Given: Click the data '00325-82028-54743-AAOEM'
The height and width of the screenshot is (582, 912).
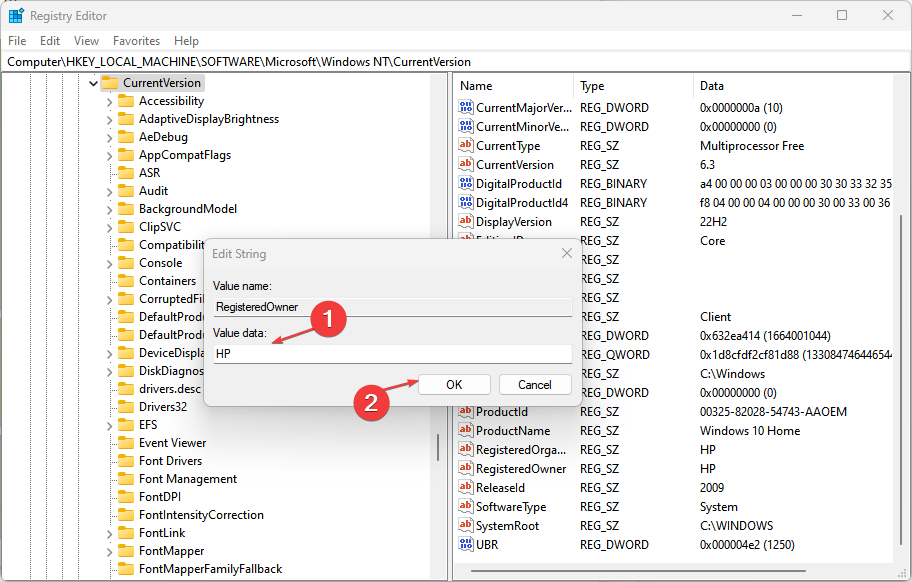Looking at the screenshot, I should [x=773, y=412].
